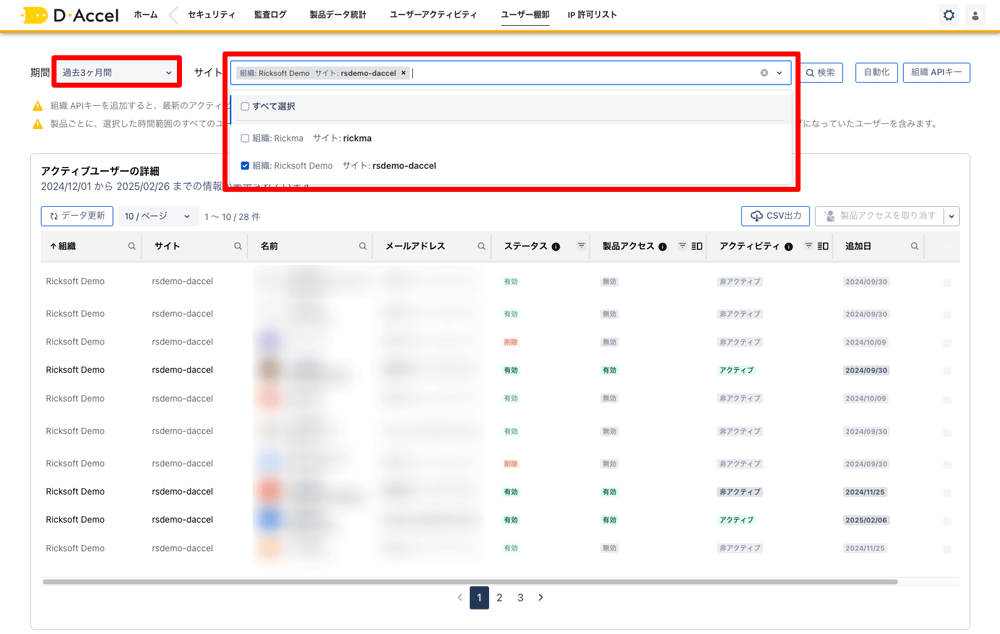The image size is (1000, 634).
Task: Open the IP 許可リスト menu item
Action: (592, 15)
